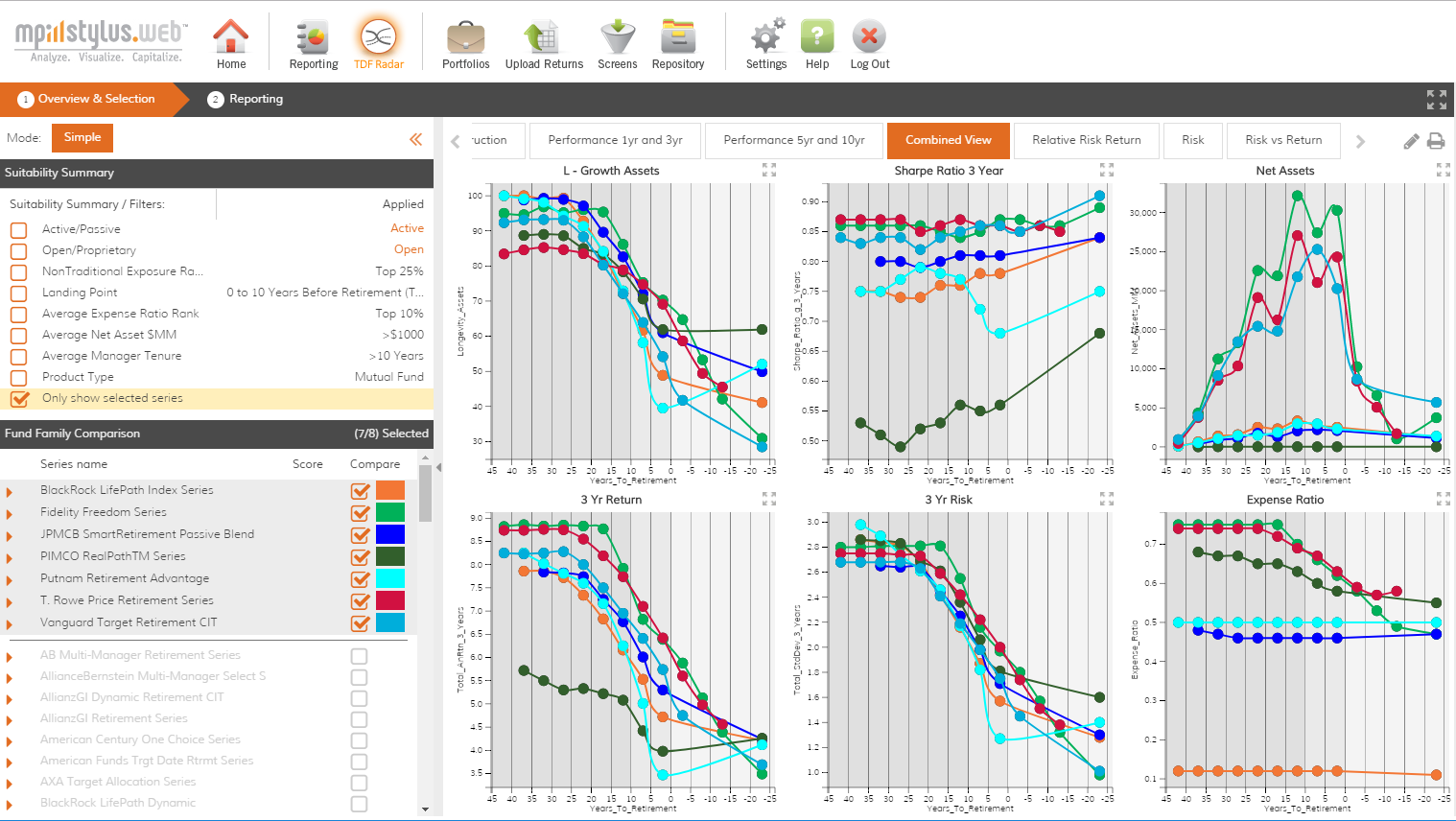Switch to Performance 1yr and 3yr tab
Screen dimensions: 1456x821
tap(615, 140)
